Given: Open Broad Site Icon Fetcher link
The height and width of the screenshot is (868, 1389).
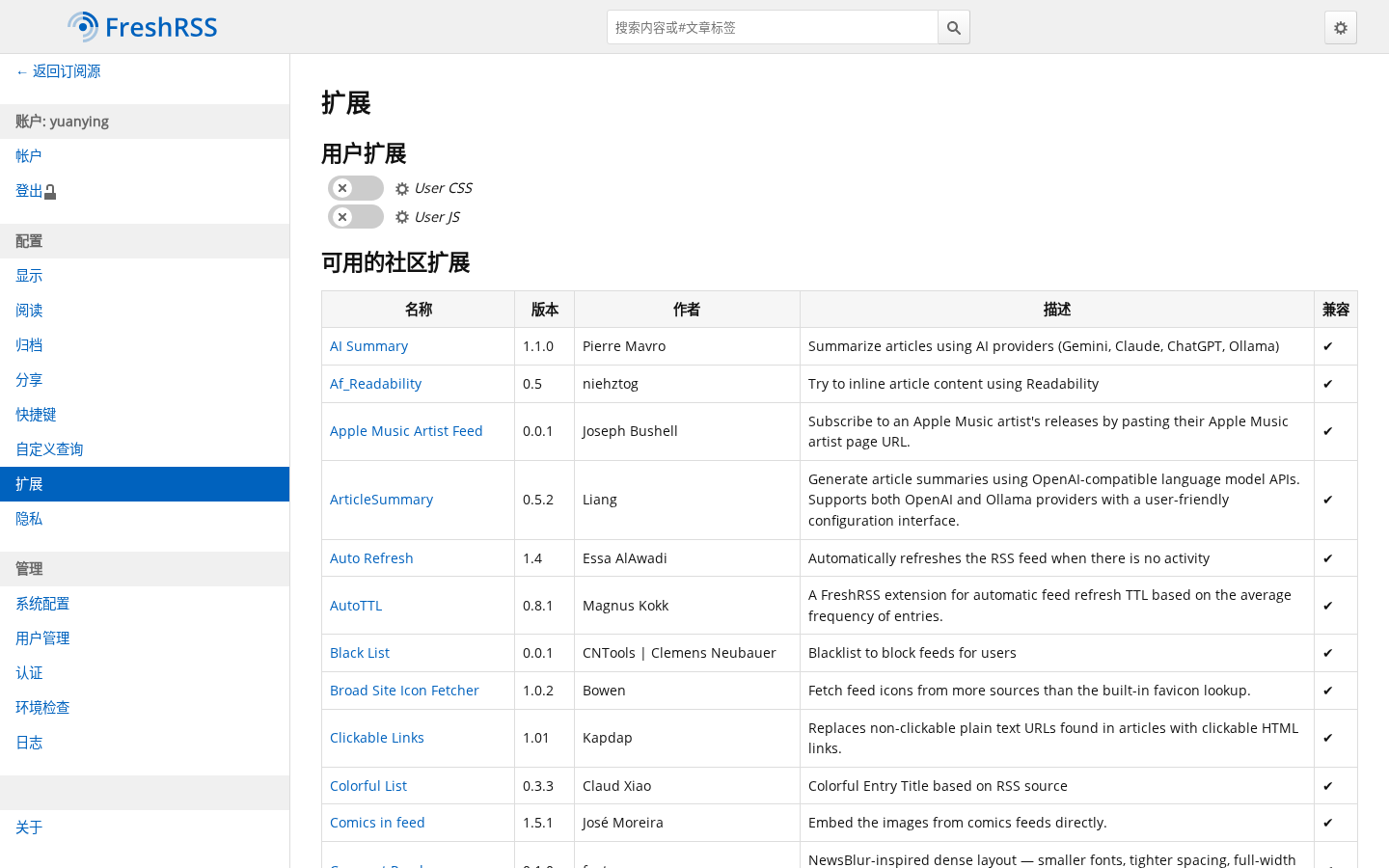Looking at the screenshot, I should point(404,691).
